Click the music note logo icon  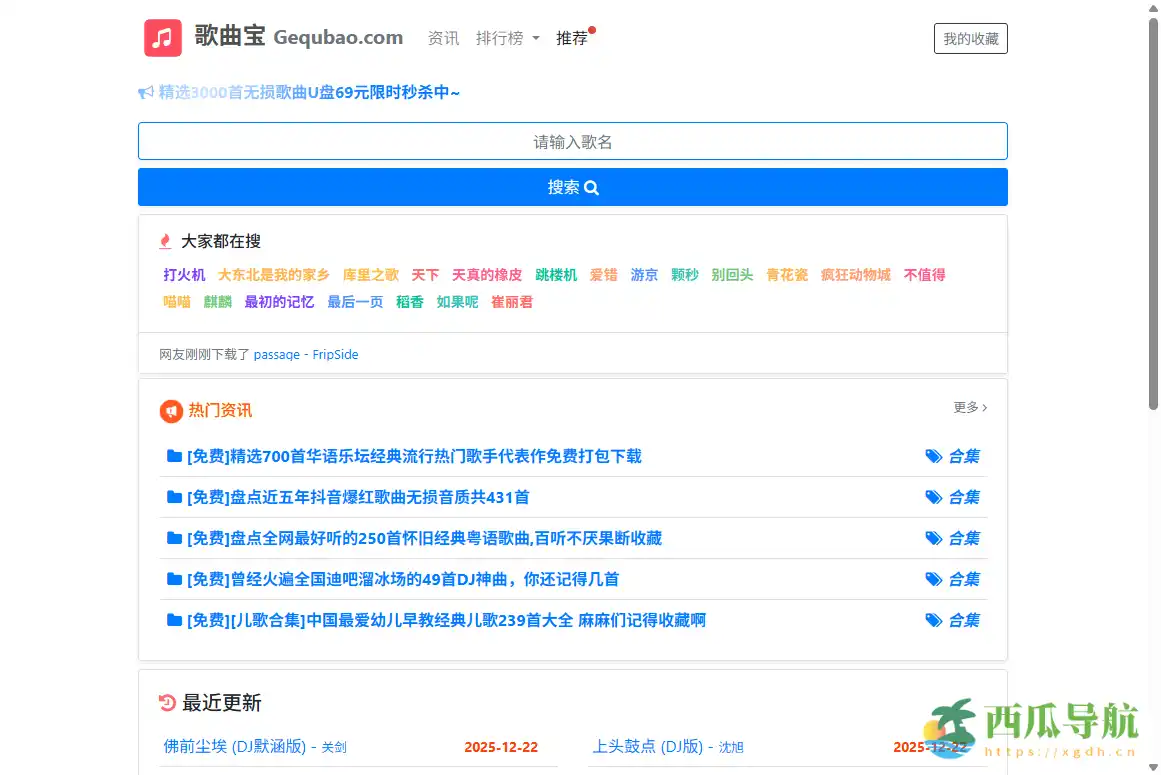click(162, 37)
